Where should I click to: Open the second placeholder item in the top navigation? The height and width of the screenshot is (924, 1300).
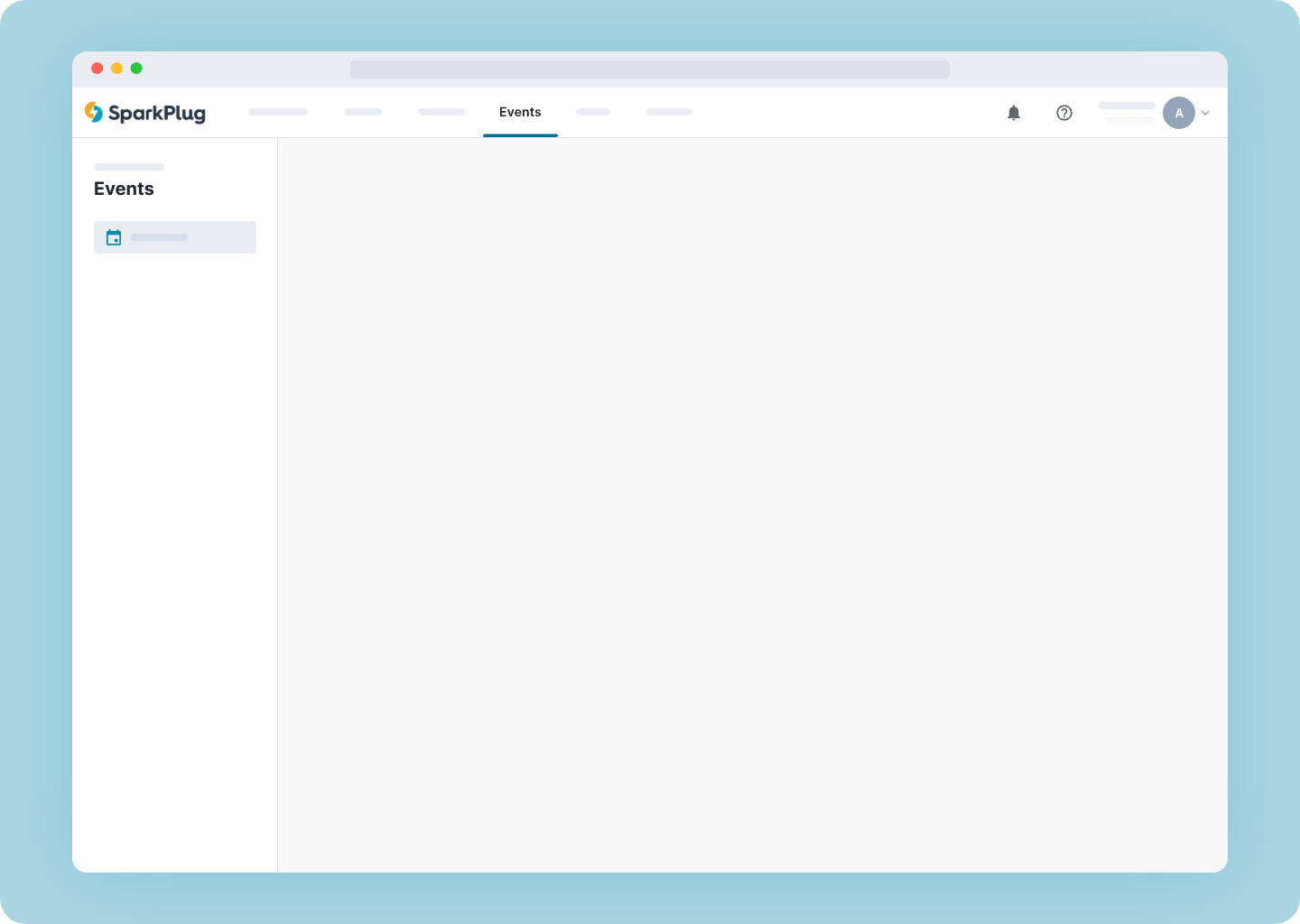(x=363, y=112)
